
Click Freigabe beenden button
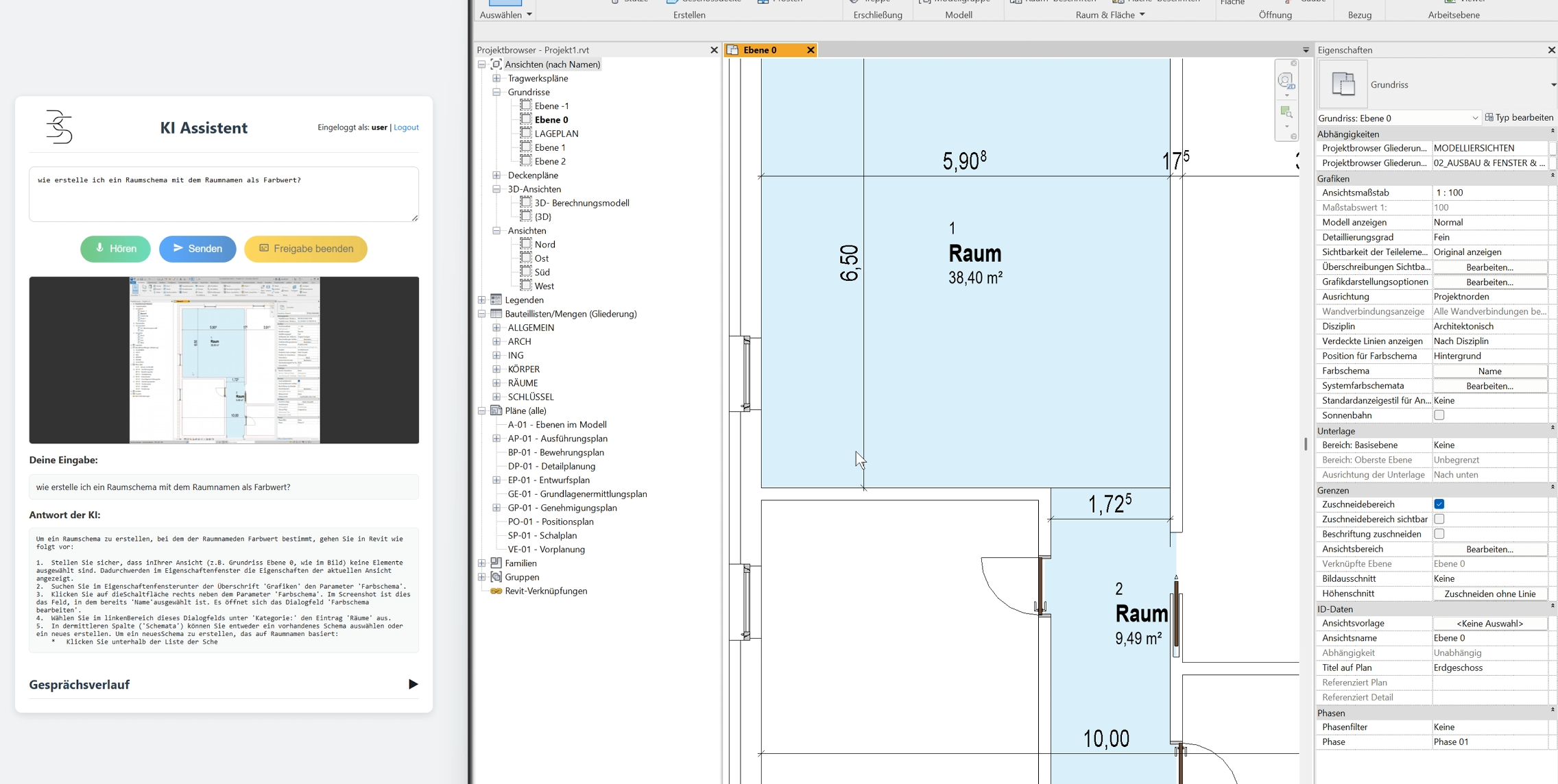pos(306,249)
